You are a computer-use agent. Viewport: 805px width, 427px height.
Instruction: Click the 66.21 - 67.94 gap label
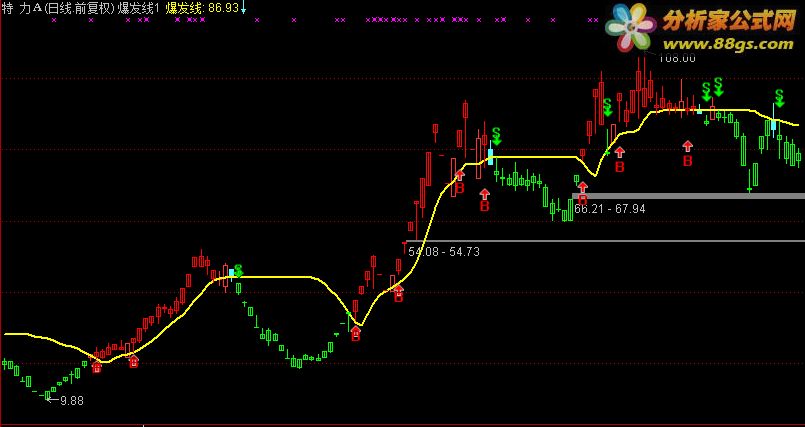[x=610, y=209]
